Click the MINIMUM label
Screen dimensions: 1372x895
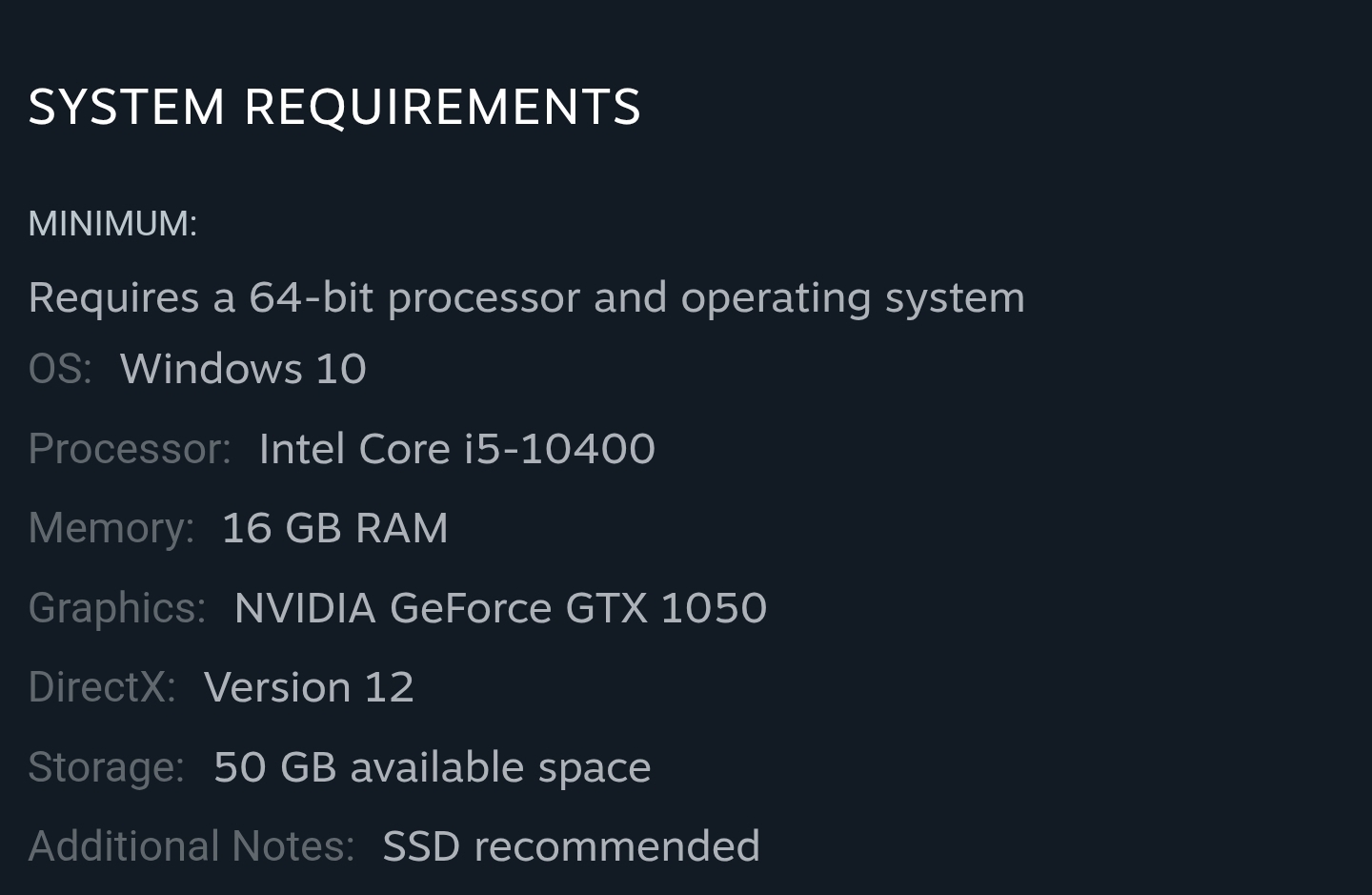click(112, 224)
